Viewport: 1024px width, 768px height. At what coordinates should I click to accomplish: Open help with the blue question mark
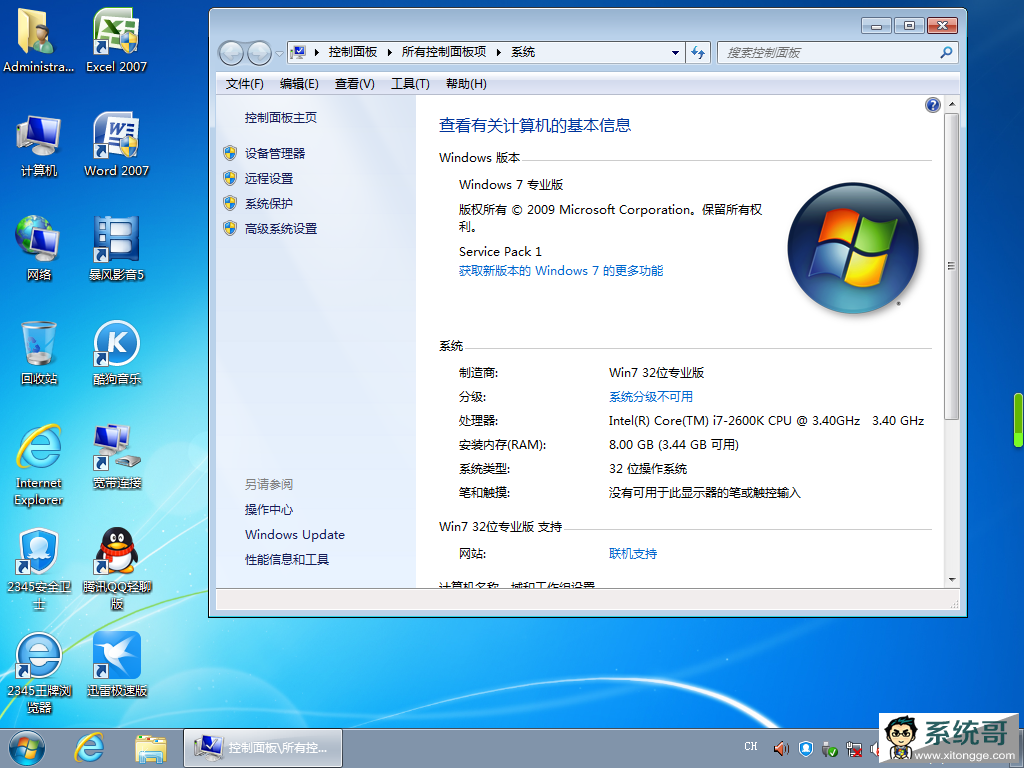(x=933, y=104)
